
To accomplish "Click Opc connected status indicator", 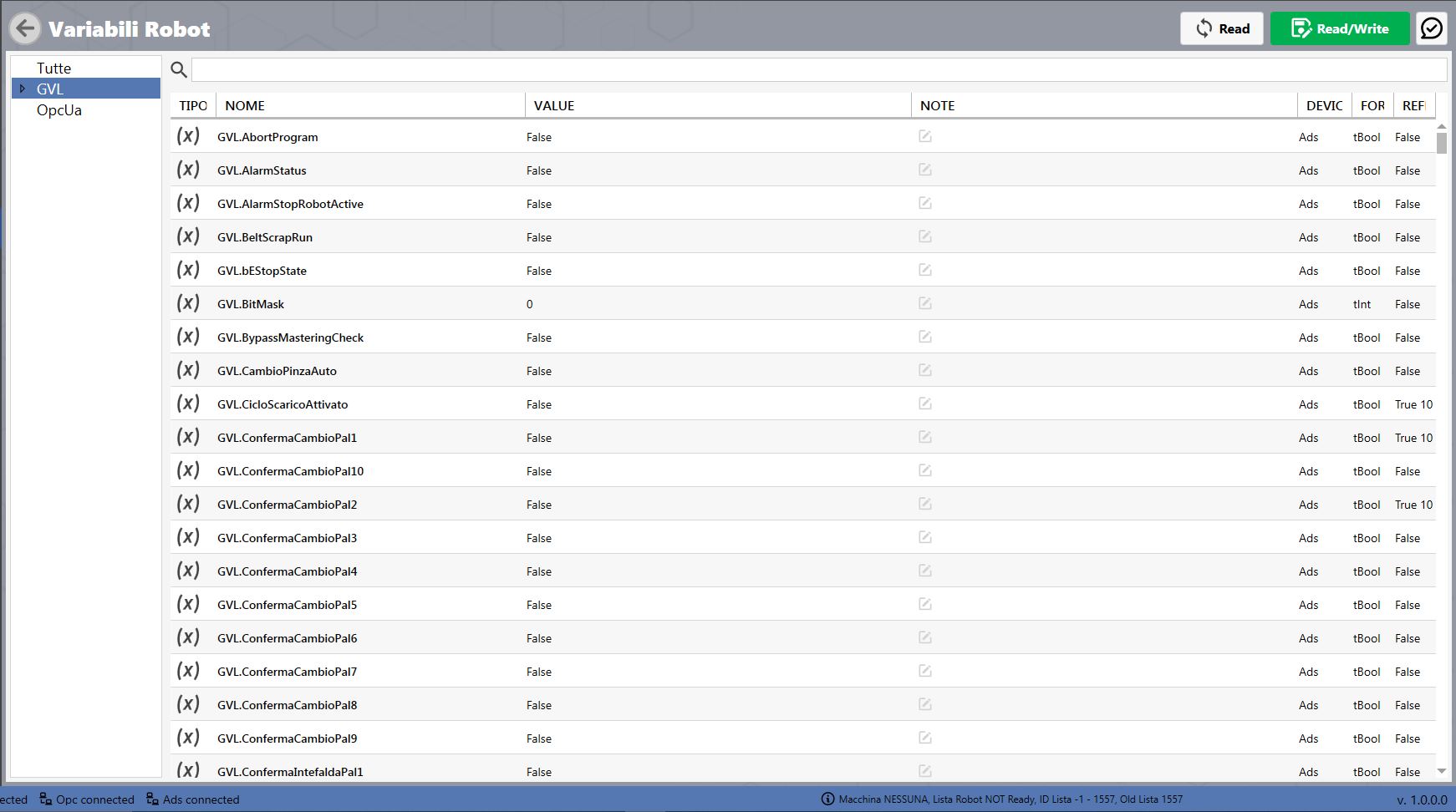I will coord(87,799).
